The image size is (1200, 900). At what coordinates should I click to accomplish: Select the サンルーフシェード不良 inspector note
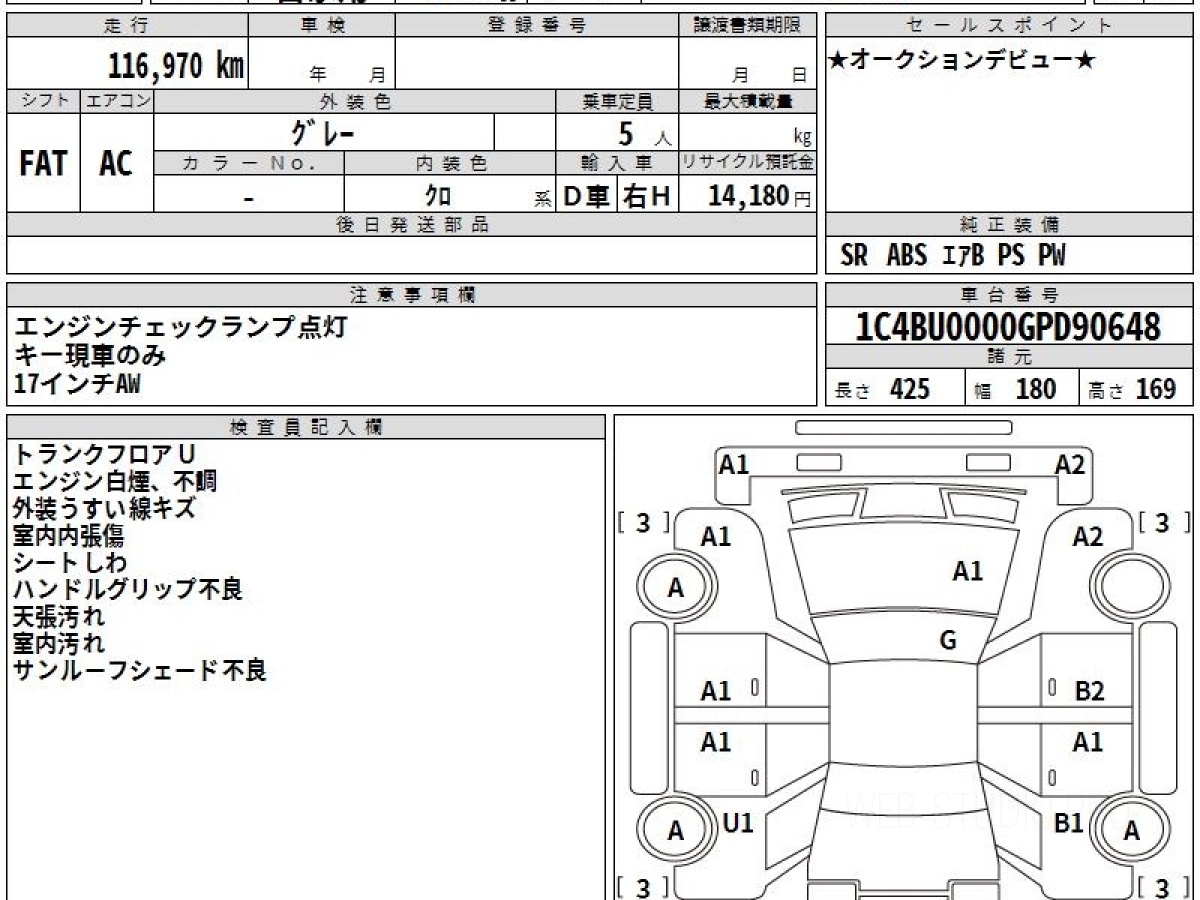tap(140, 671)
